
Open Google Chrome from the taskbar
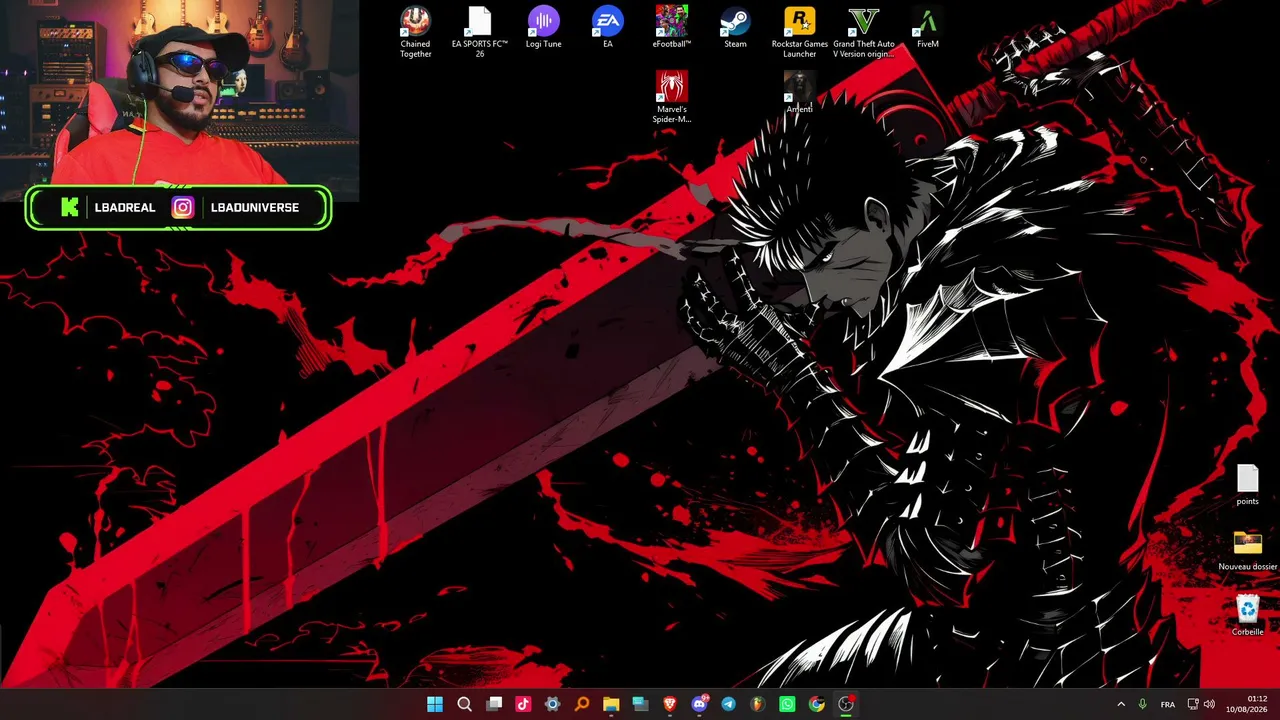tap(816, 704)
